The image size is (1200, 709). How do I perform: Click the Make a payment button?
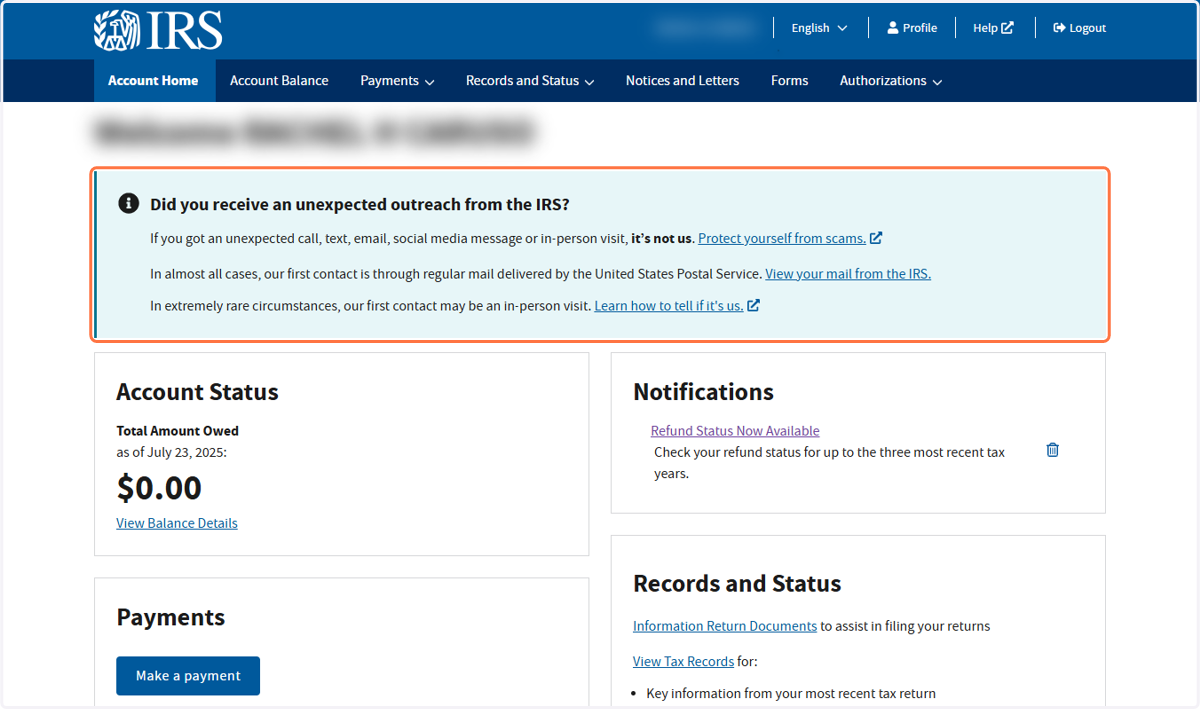coord(188,676)
